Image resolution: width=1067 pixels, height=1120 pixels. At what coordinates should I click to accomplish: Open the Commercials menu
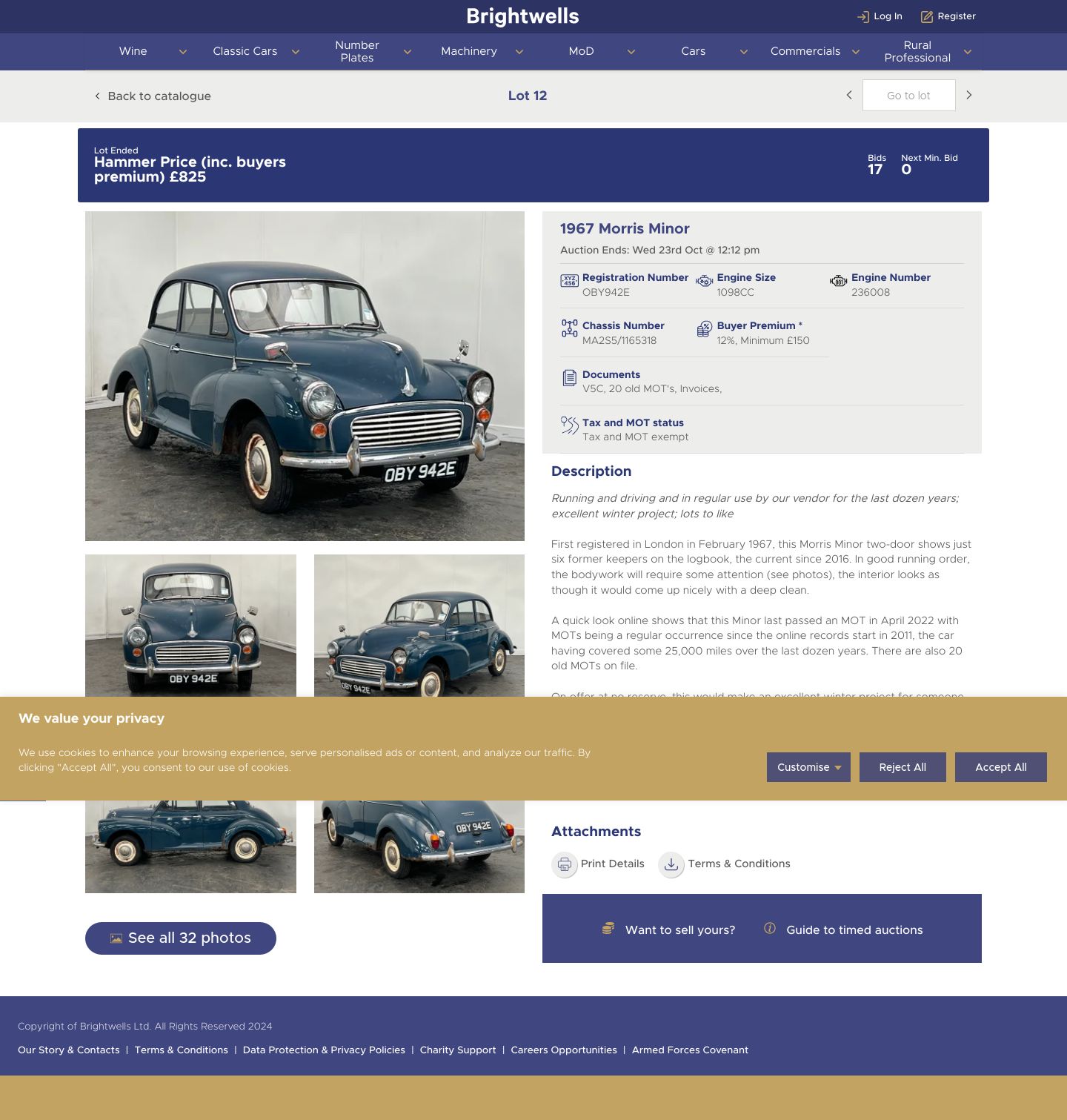805,51
